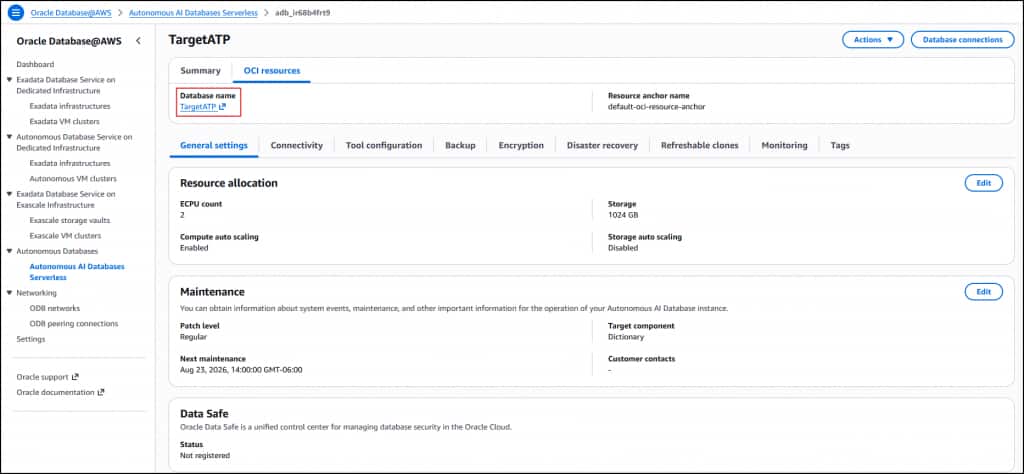The width and height of the screenshot is (1024, 474).
Task: Open the Tool configuration tab
Action: [384, 146]
